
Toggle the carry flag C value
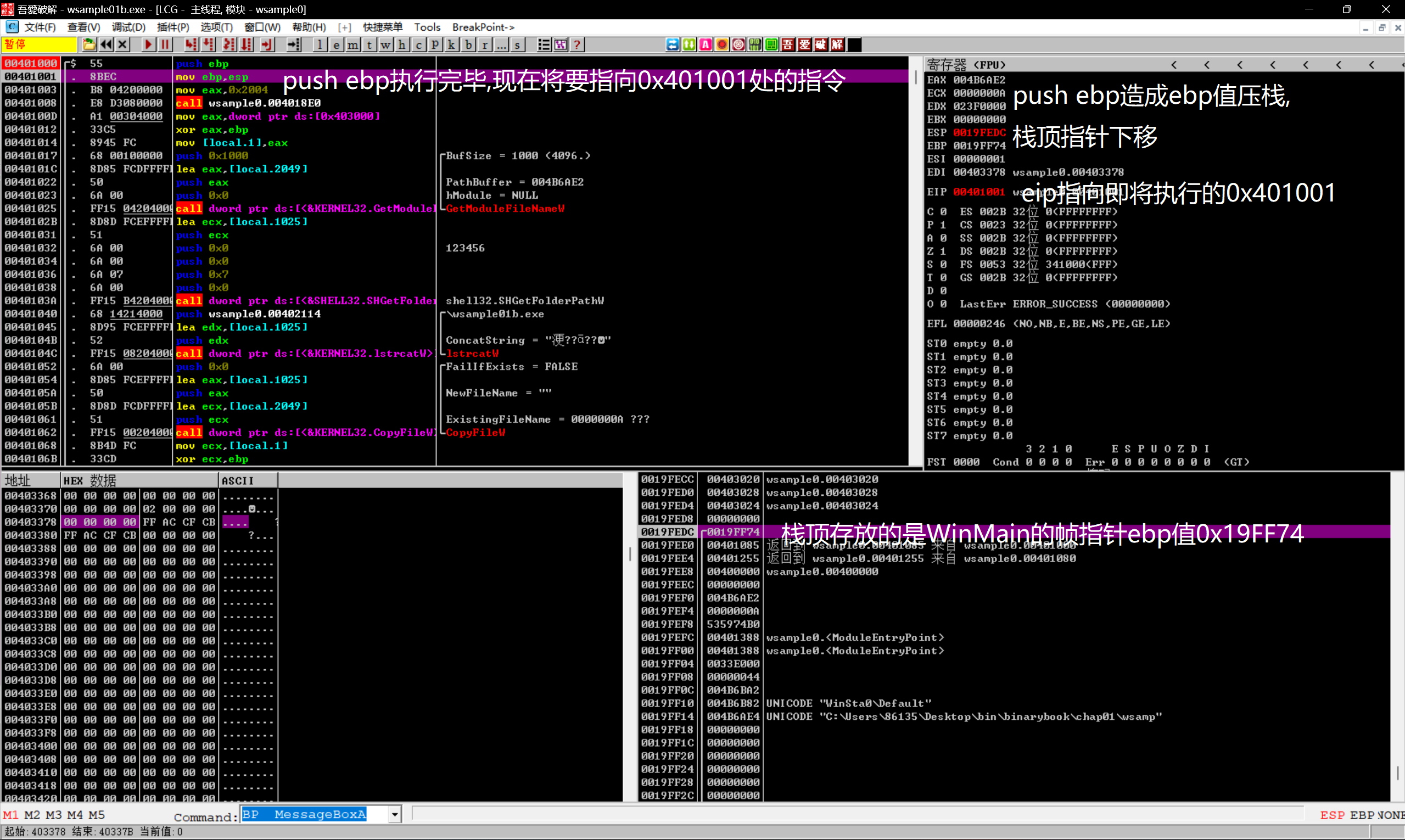tap(943, 212)
